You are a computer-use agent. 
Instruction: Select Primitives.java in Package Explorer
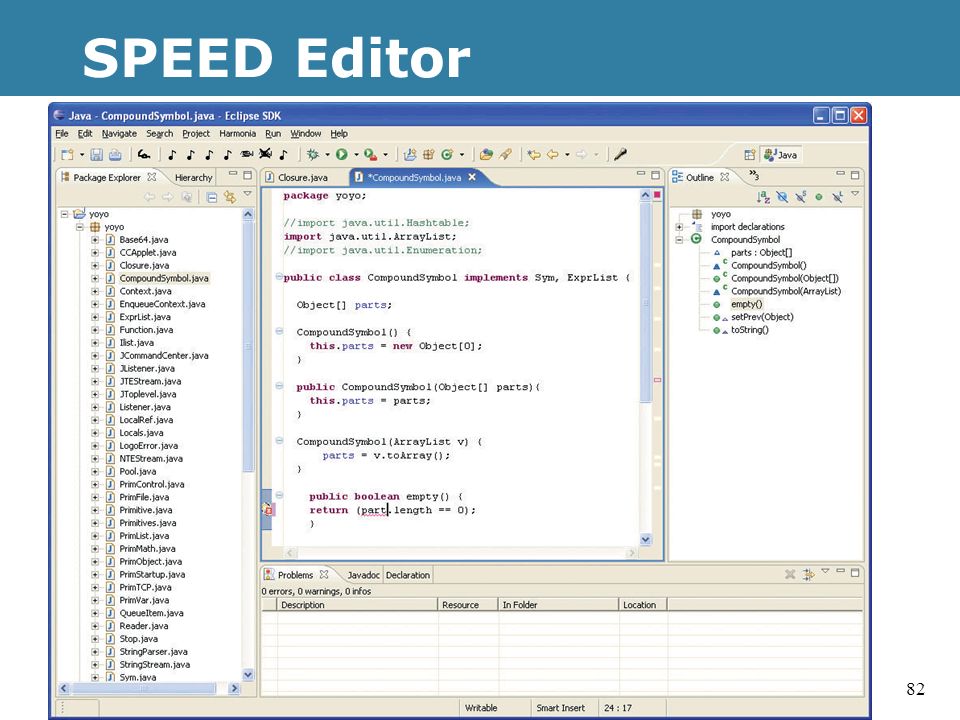click(148, 523)
